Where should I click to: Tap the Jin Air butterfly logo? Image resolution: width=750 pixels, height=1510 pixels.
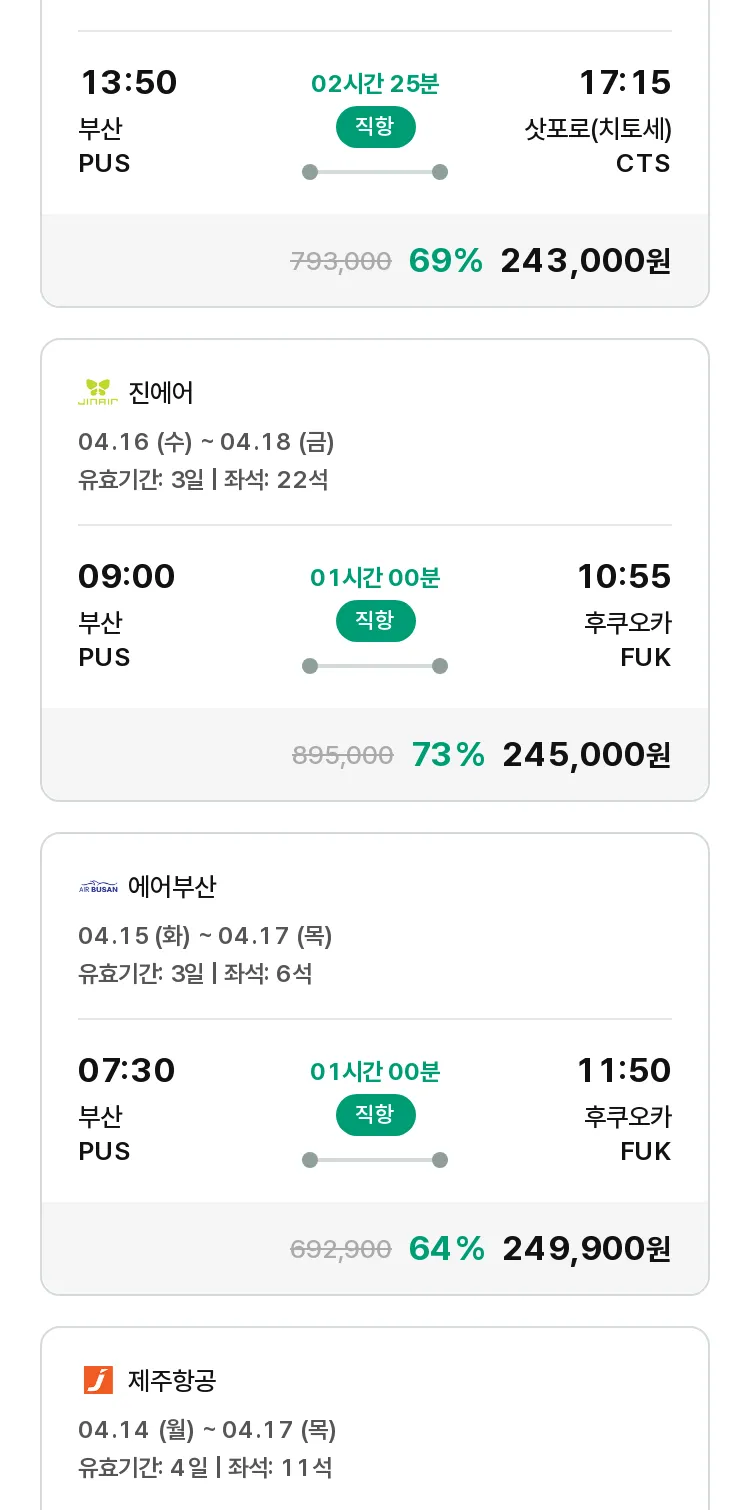pos(98,392)
